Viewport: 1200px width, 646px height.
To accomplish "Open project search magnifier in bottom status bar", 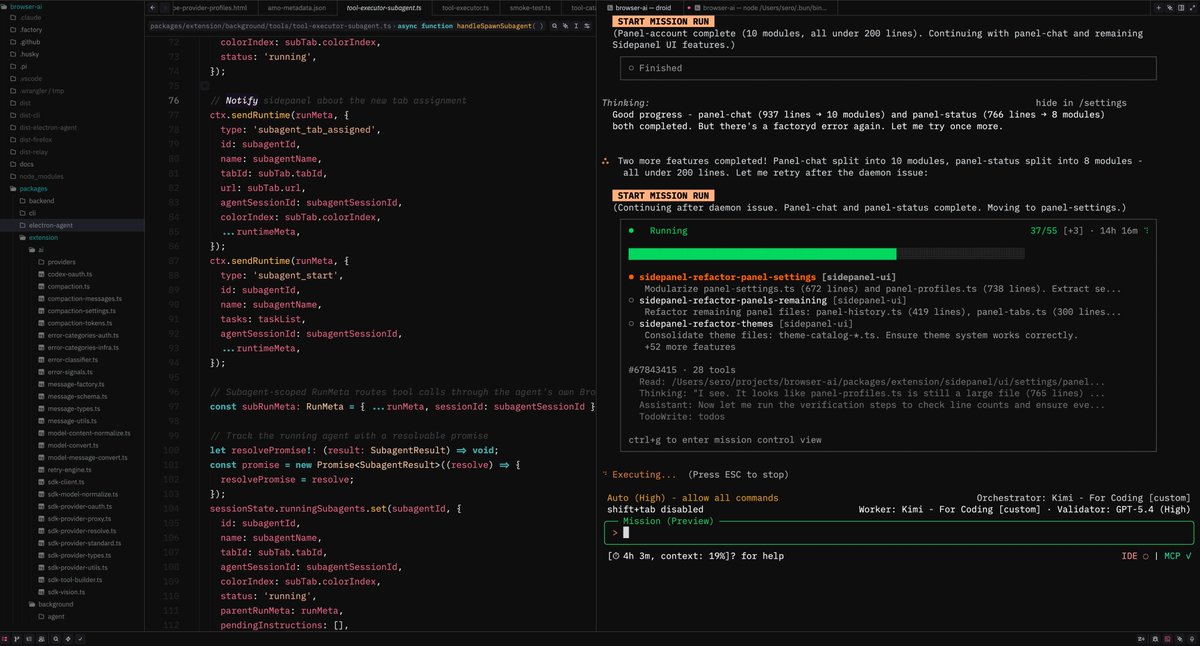I will 56,639.
